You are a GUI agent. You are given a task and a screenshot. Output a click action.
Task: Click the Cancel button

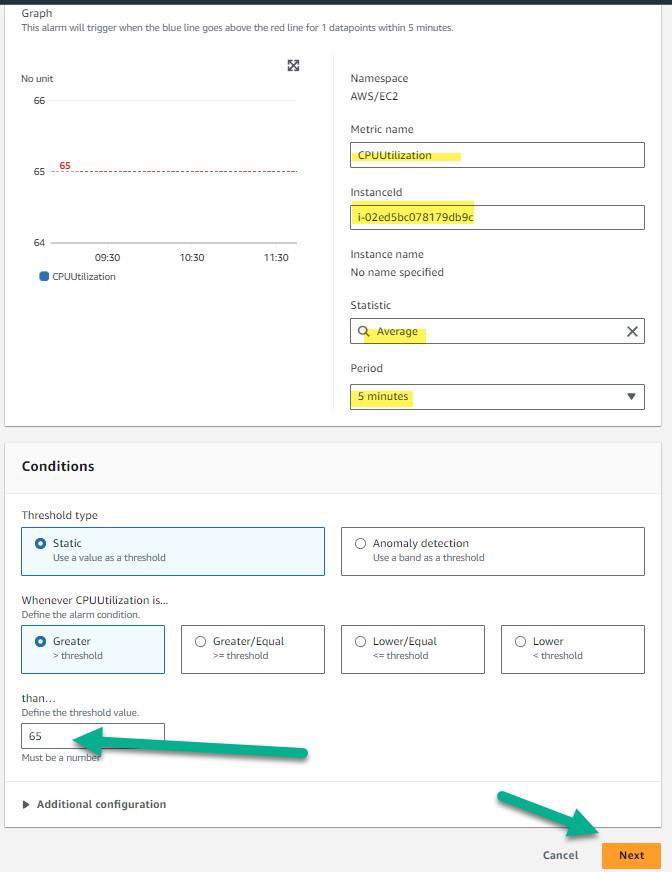tap(560, 855)
